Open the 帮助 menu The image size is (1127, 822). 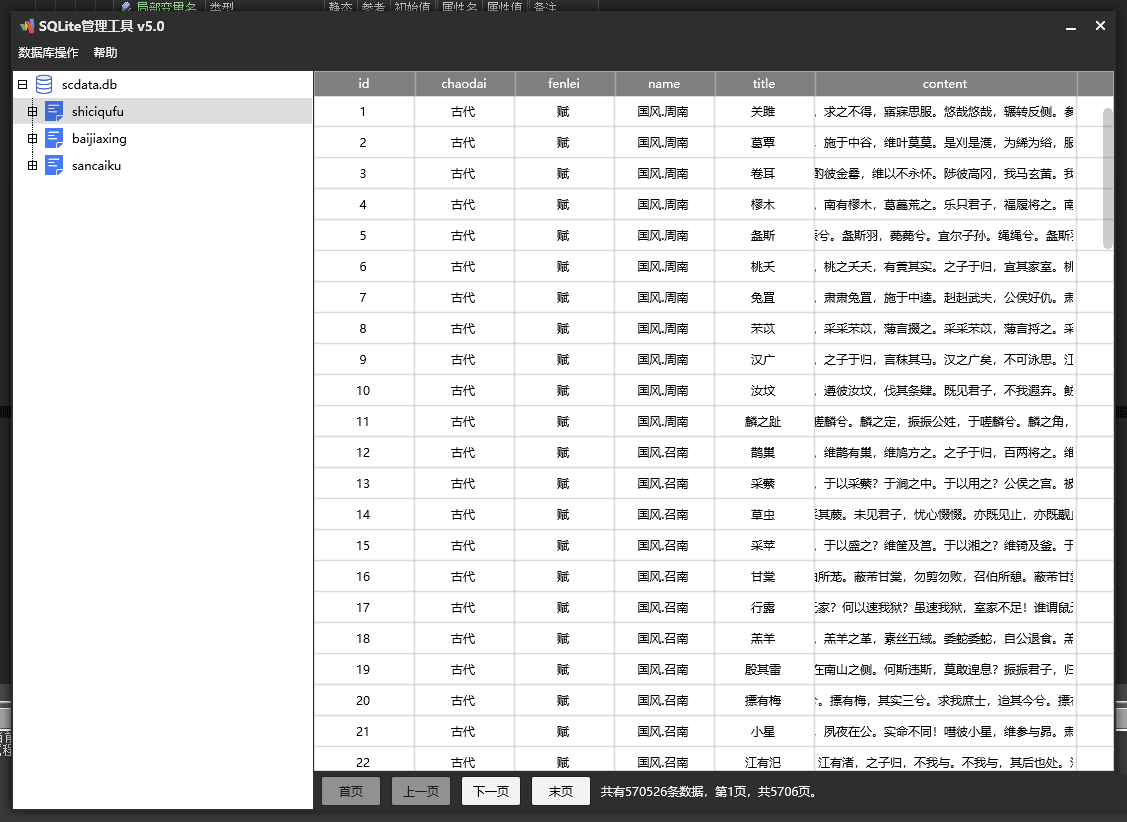(105, 53)
